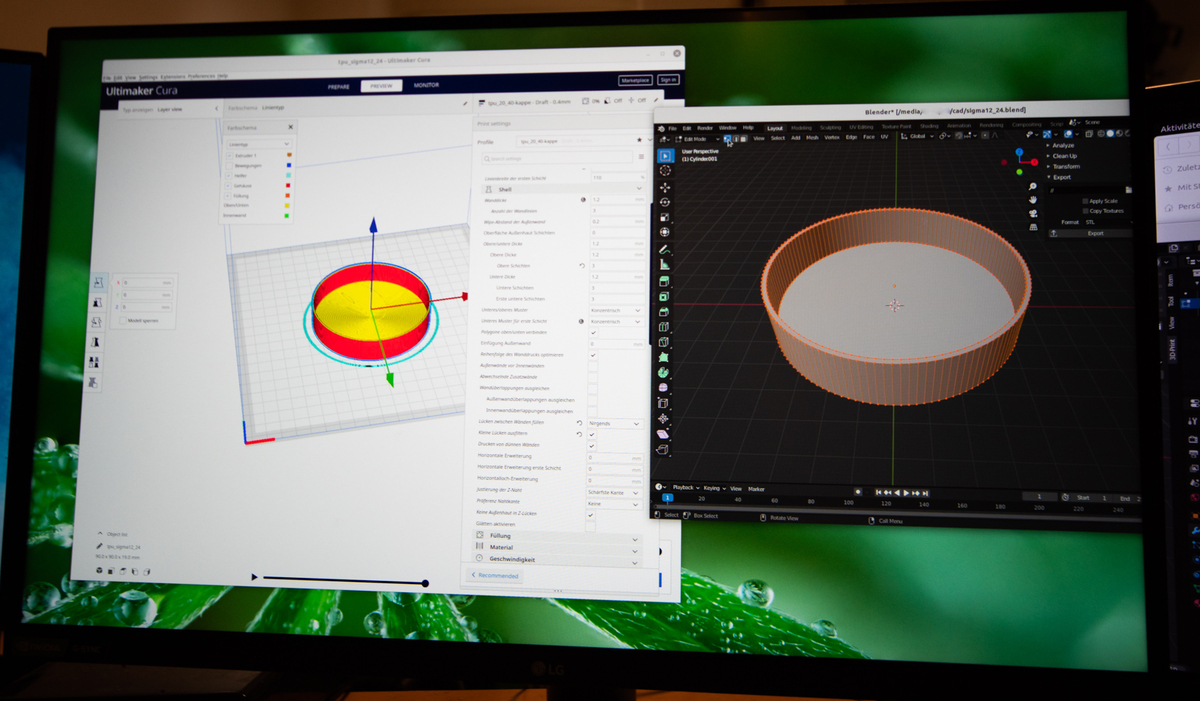This screenshot has height=701, width=1200.
Task: Activate the Blender Cursor tool
Action: 665,171
